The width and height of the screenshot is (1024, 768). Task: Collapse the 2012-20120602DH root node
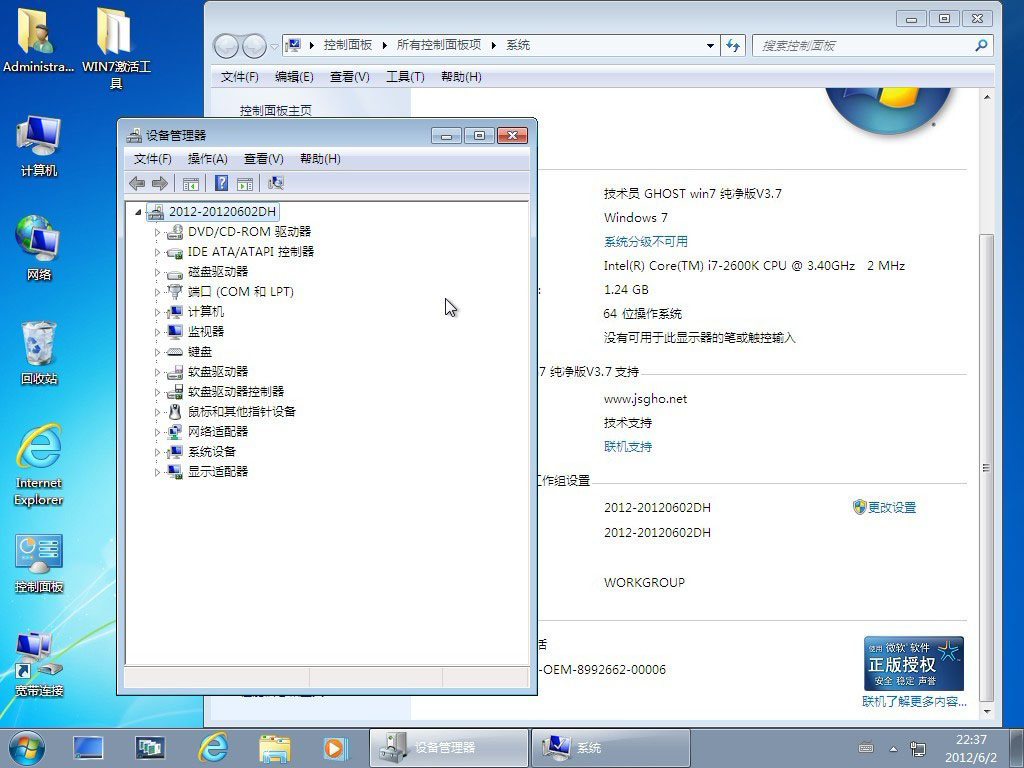coord(138,212)
